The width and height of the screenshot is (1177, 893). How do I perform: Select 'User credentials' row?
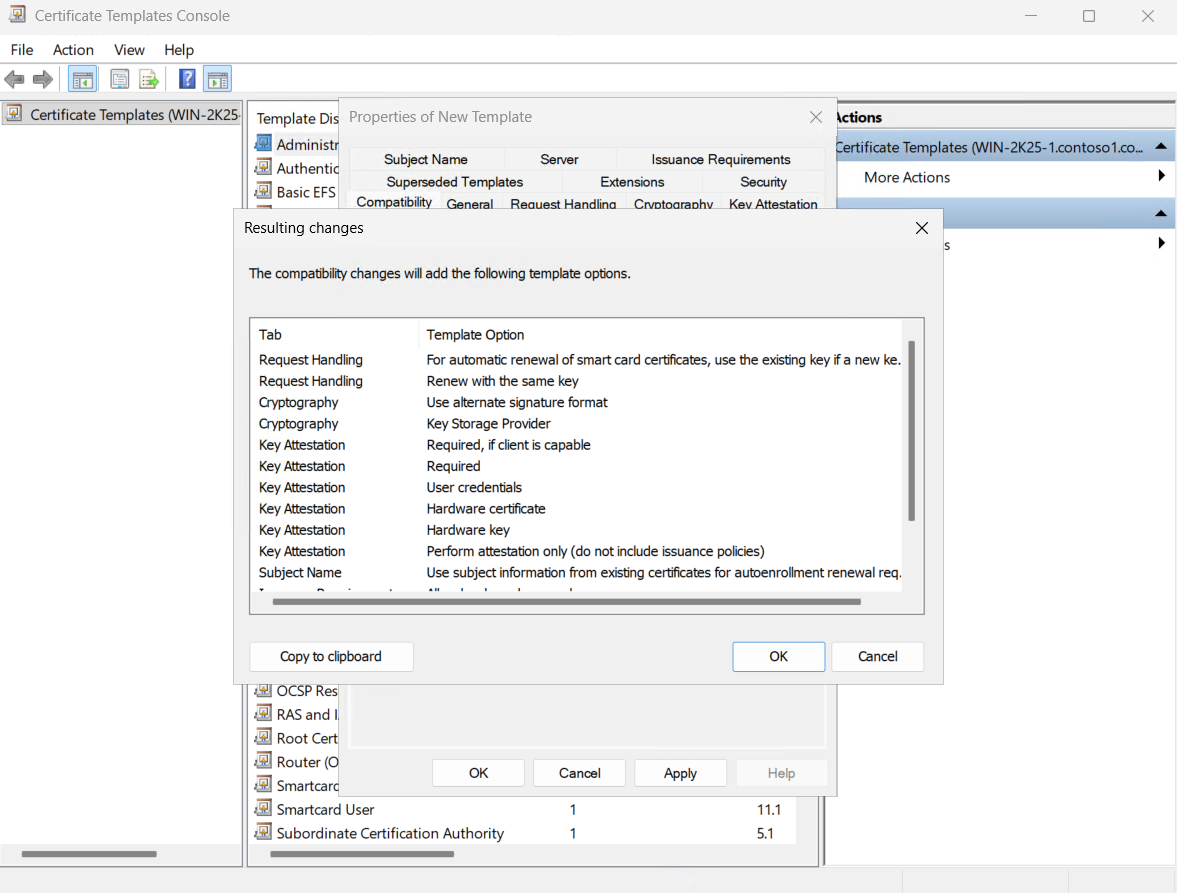tap(576, 487)
